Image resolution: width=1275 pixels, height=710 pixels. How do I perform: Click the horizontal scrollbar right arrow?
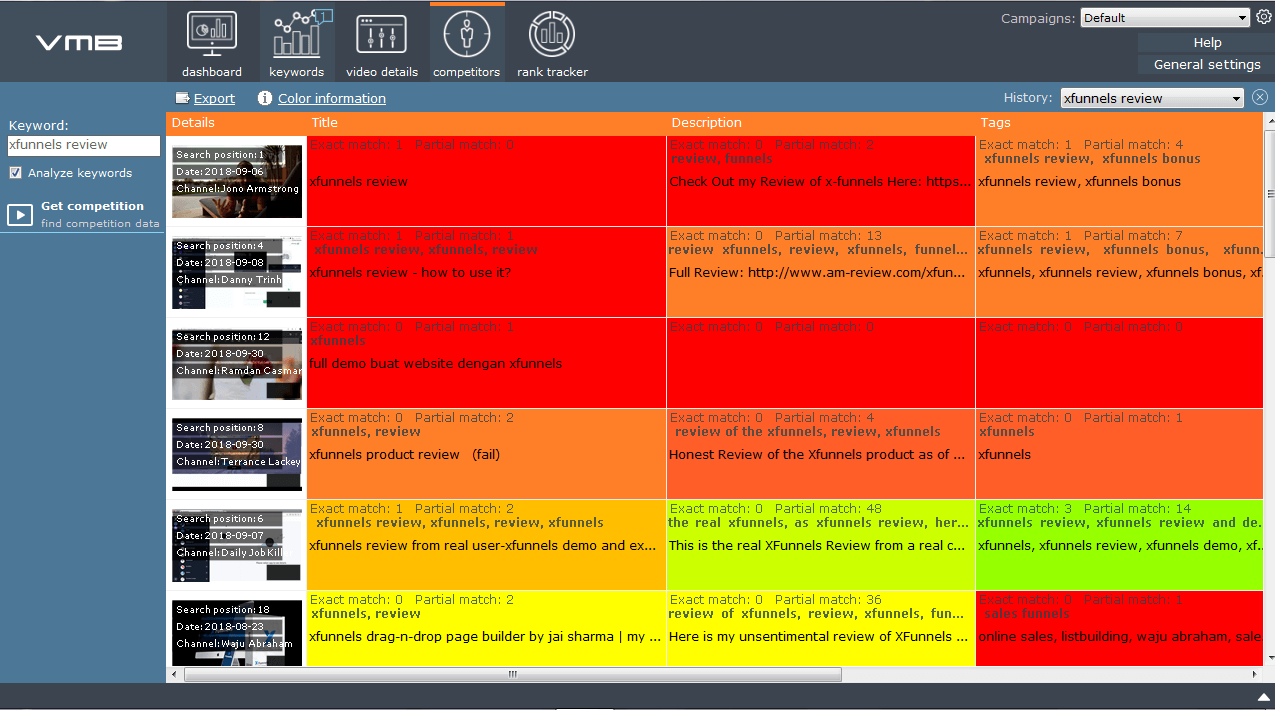[1254, 674]
